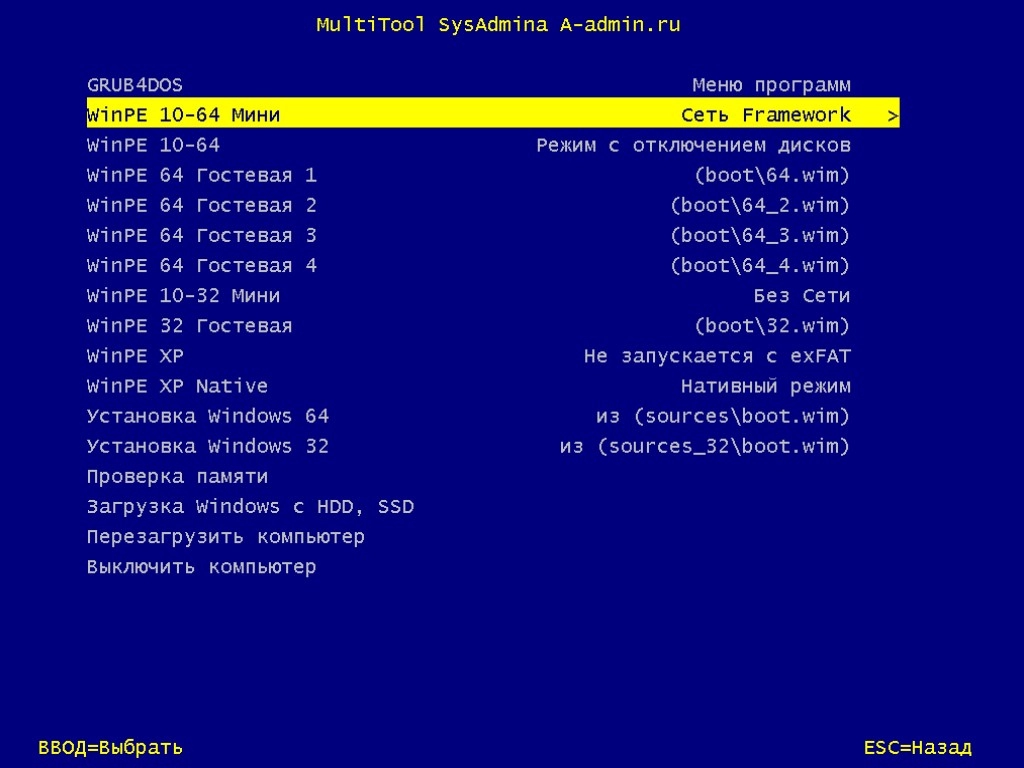Open submenu arrow on highlighted row
The width and height of the screenshot is (1024, 768).
click(893, 116)
